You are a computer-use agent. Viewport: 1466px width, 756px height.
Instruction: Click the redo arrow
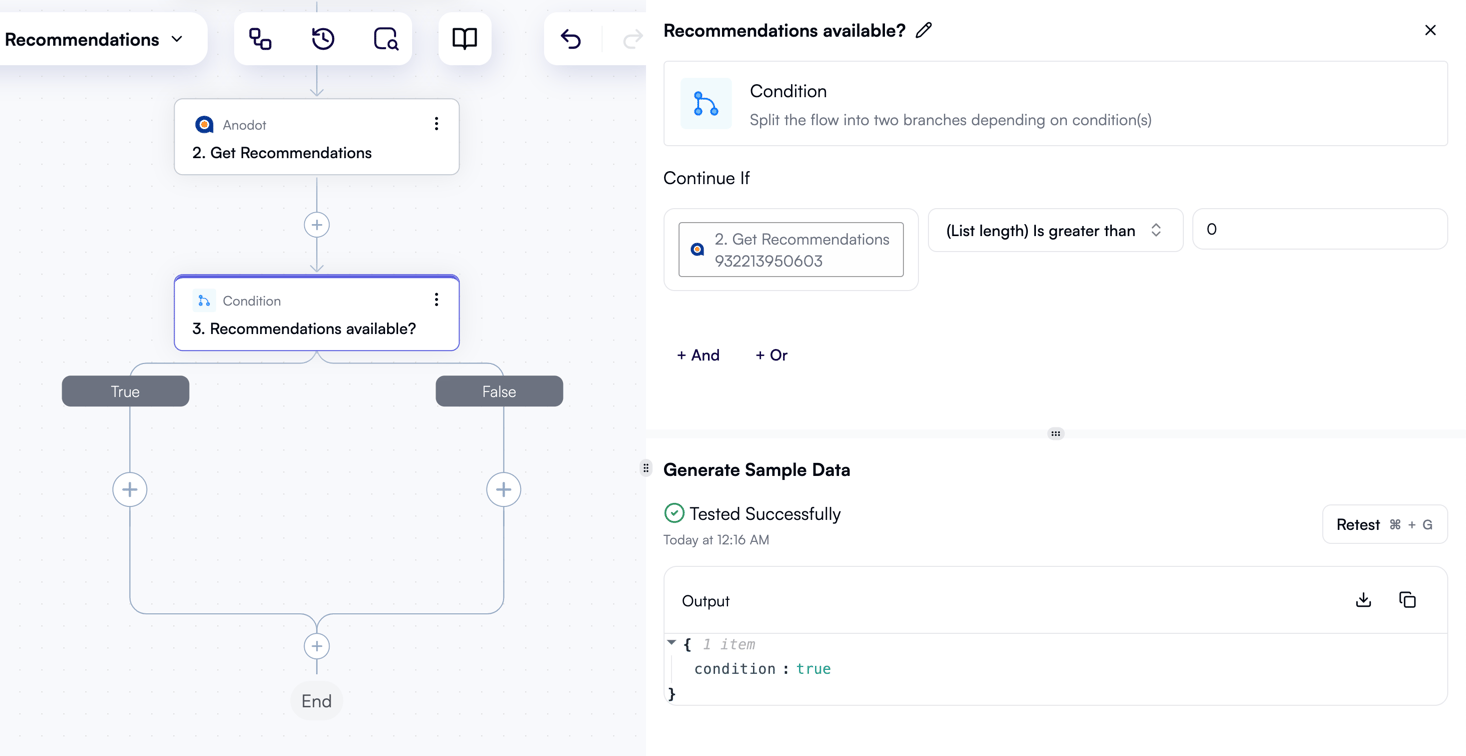[x=632, y=39]
